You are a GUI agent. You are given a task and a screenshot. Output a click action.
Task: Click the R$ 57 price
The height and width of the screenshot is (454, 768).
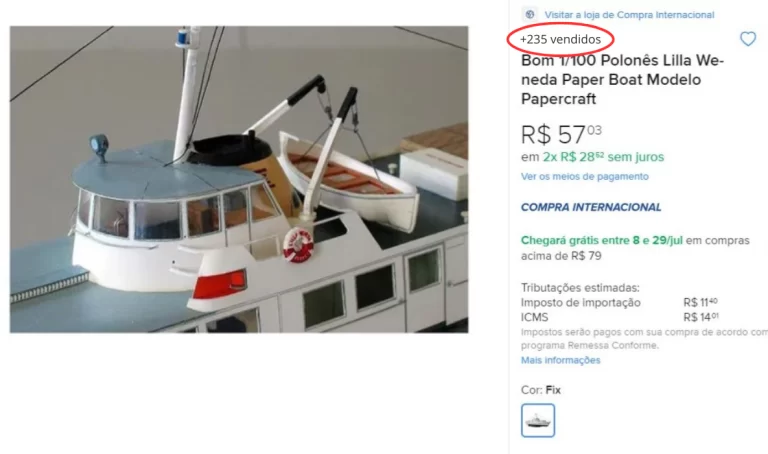coord(561,134)
